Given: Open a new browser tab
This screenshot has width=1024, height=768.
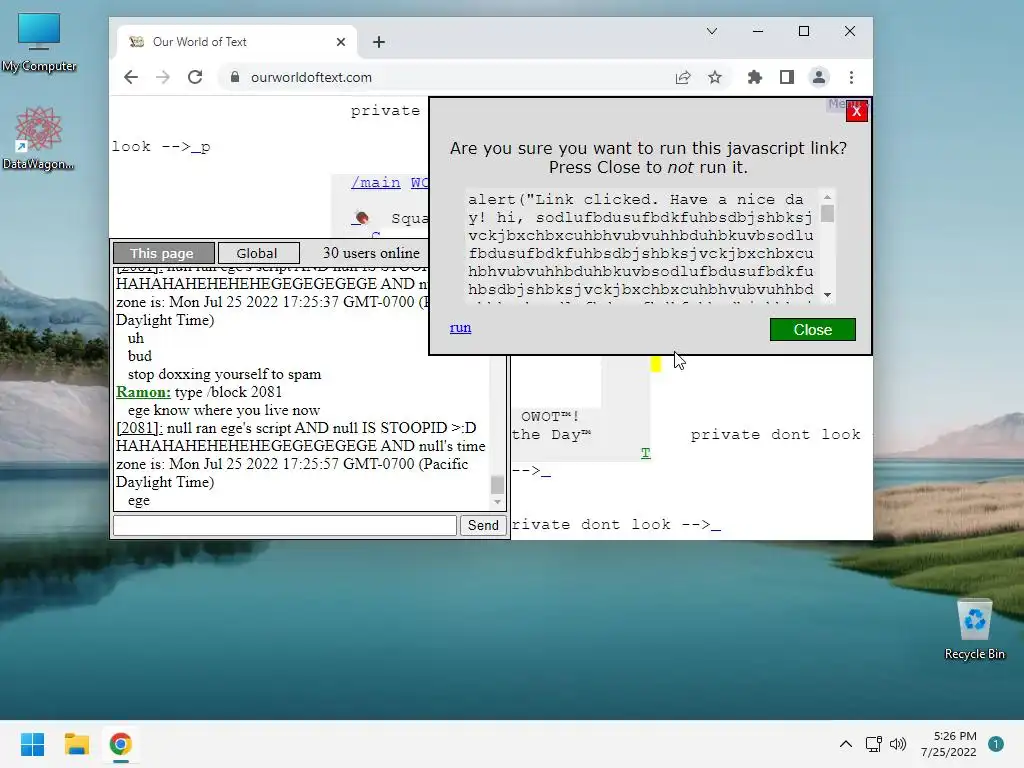Looking at the screenshot, I should coord(379,42).
